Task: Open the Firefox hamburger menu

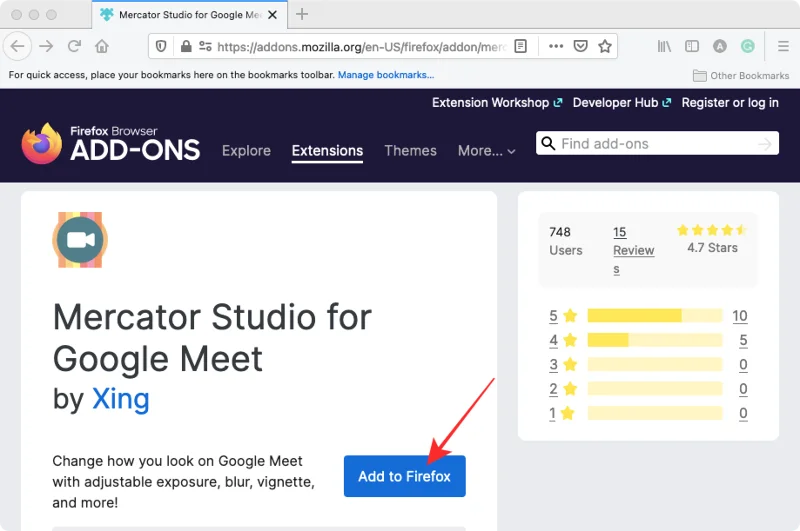Action: (783, 46)
